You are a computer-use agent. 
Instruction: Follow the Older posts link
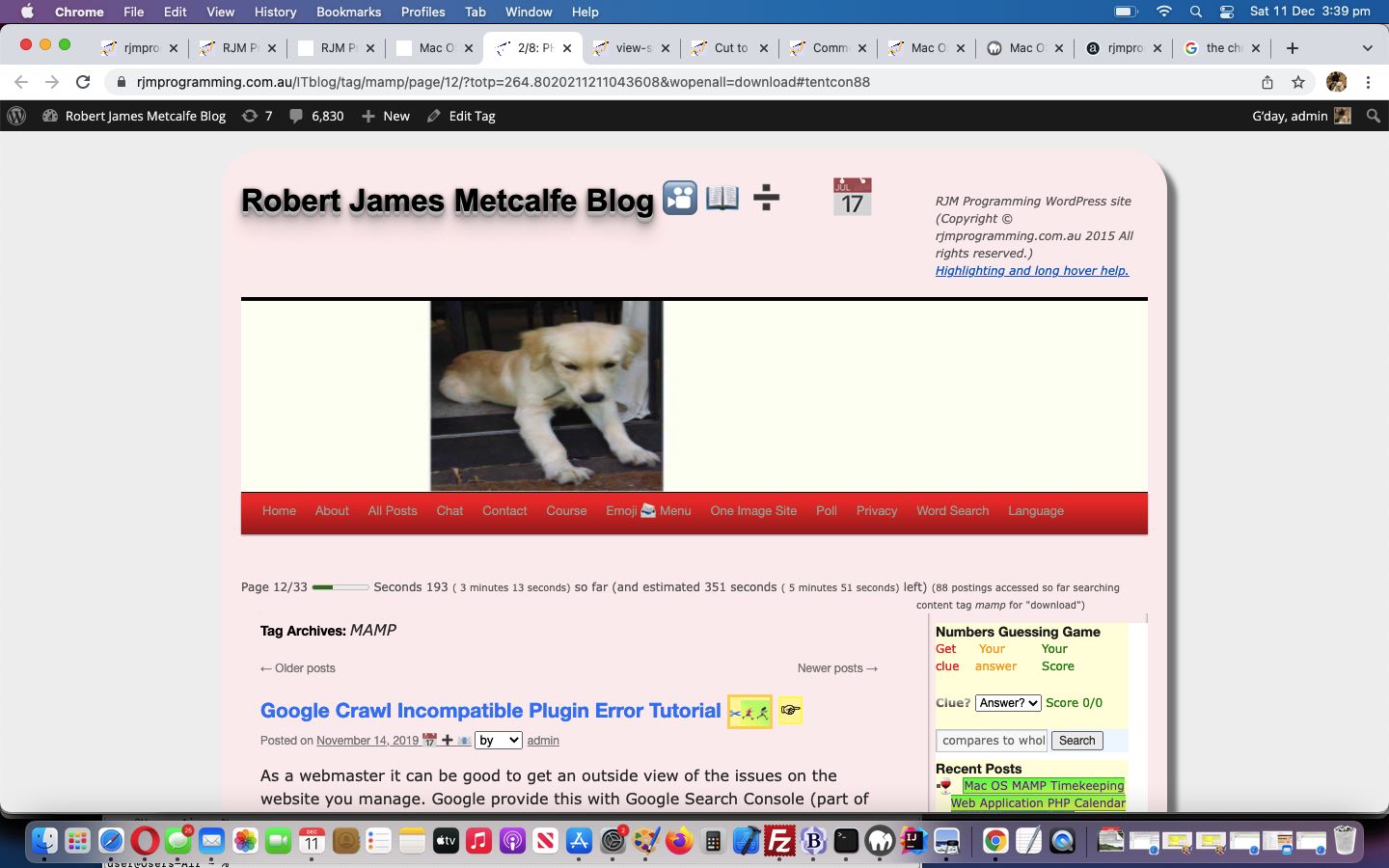coord(298,668)
